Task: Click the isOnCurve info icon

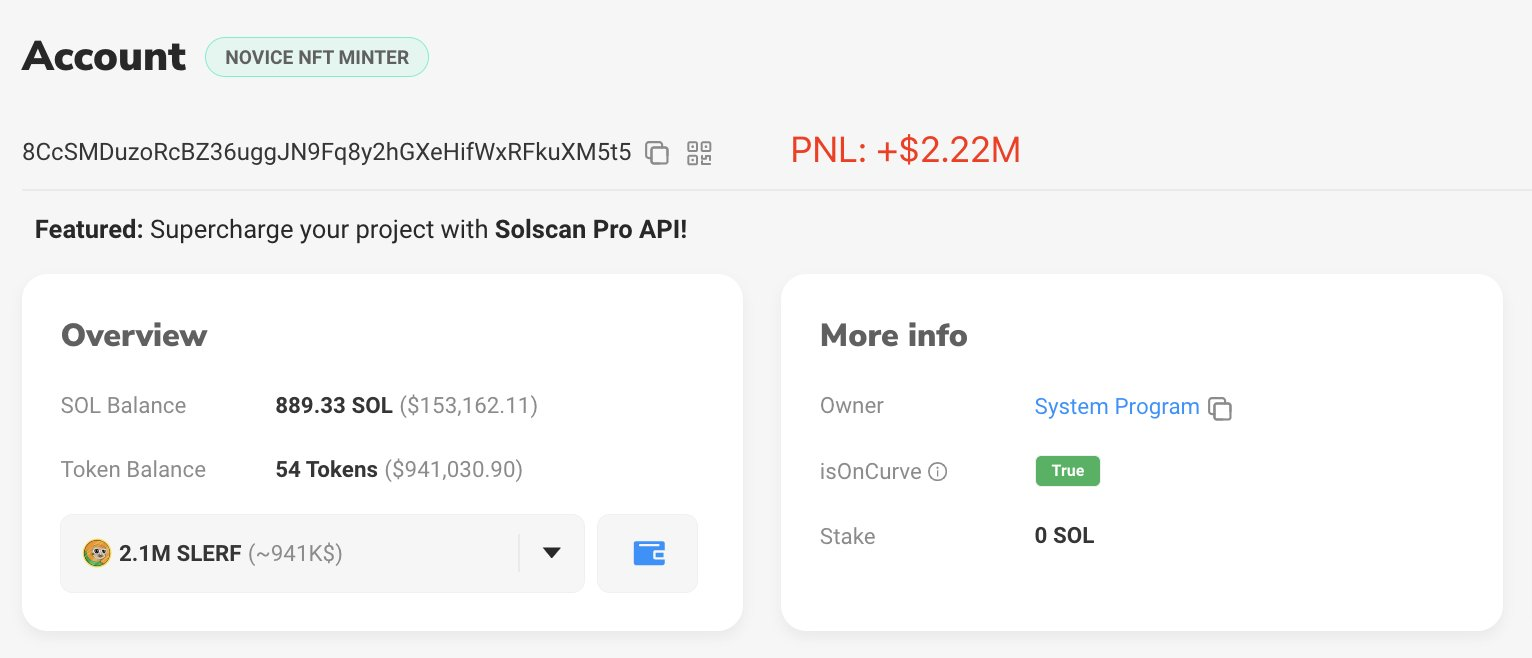Action: coord(937,471)
